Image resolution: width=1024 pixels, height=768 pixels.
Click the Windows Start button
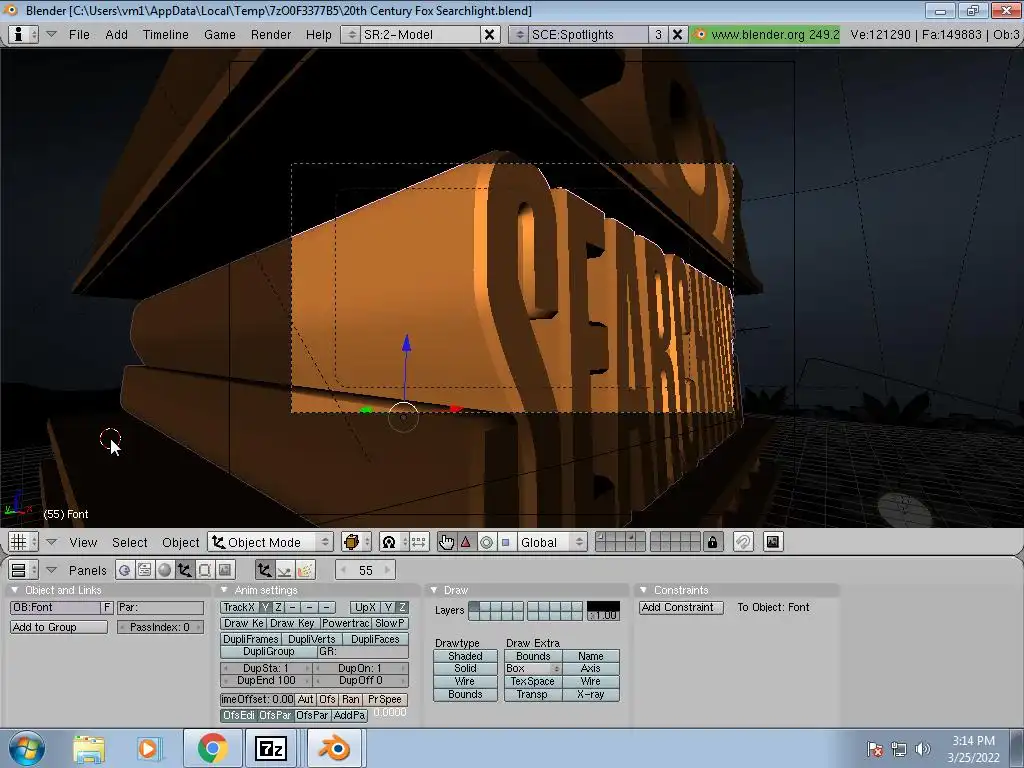26,748
